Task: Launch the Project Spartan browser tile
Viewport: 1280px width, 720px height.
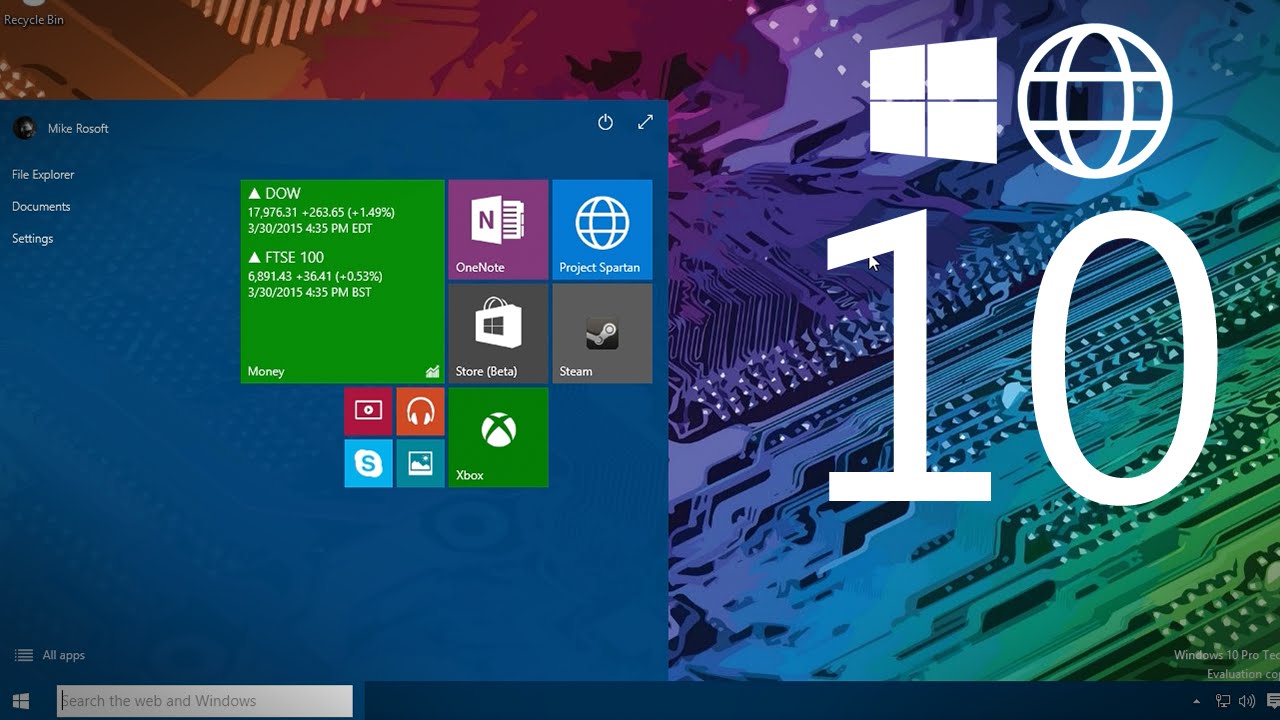Action: (602, 229)
